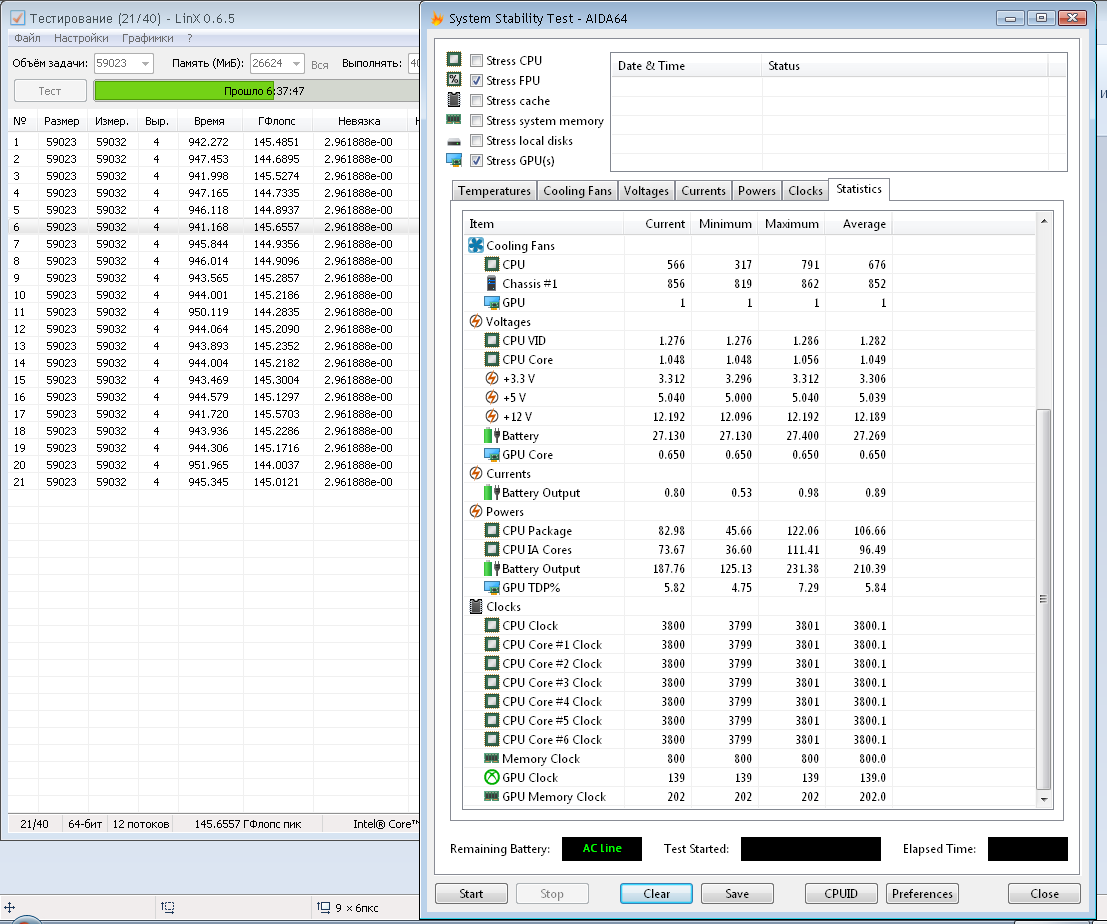Switch to the Cooling Fans tab
This screenshot has height=924, width=1107.
click(577, 191)
